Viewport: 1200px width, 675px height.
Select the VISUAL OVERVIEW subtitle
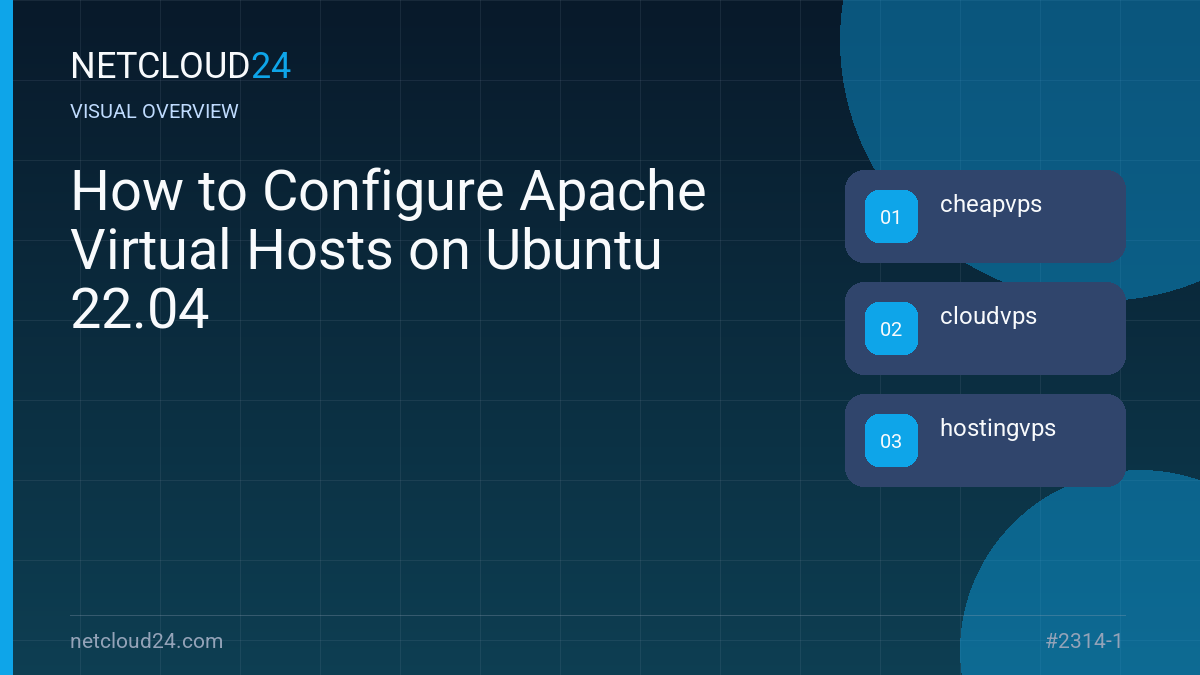(x=155, y=112)
